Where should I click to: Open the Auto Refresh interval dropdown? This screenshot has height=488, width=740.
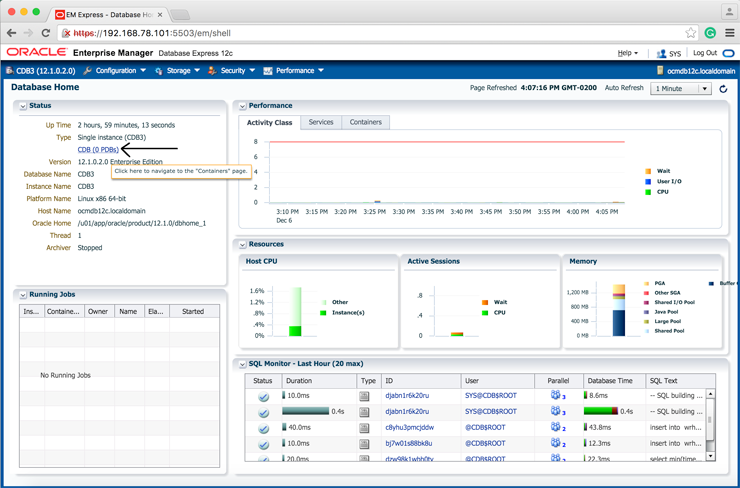click(681, 88)
